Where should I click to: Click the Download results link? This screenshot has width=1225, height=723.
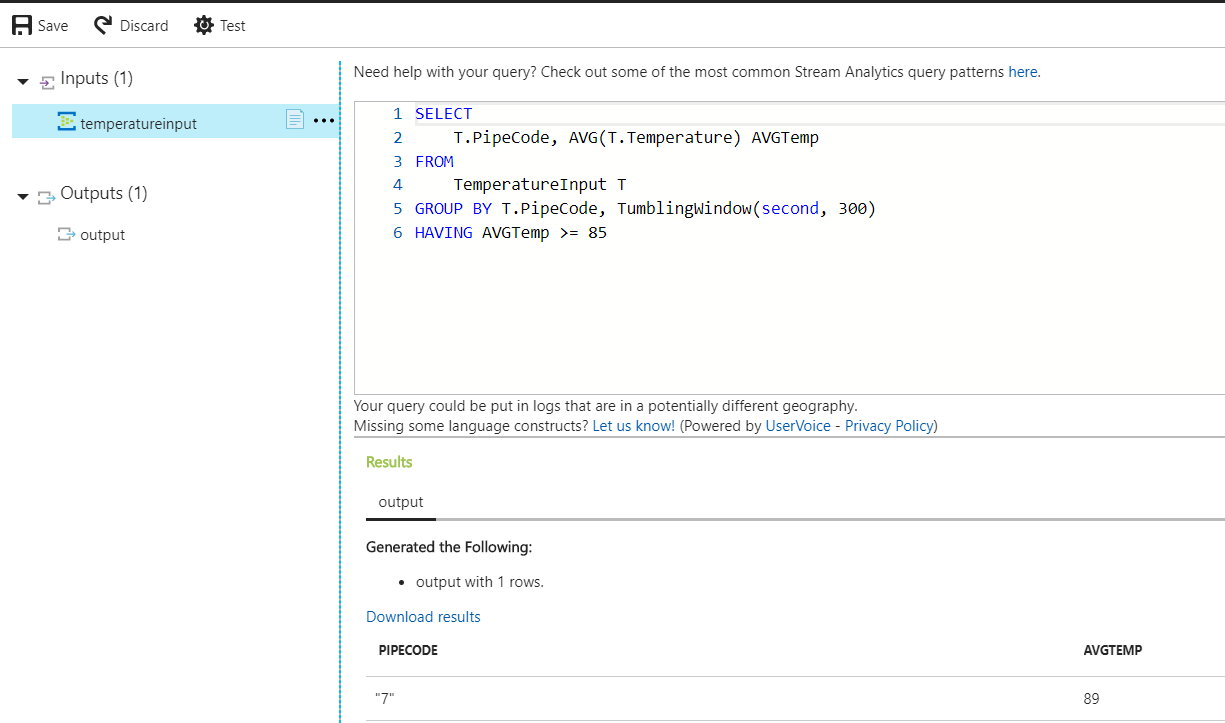(423, 617)
